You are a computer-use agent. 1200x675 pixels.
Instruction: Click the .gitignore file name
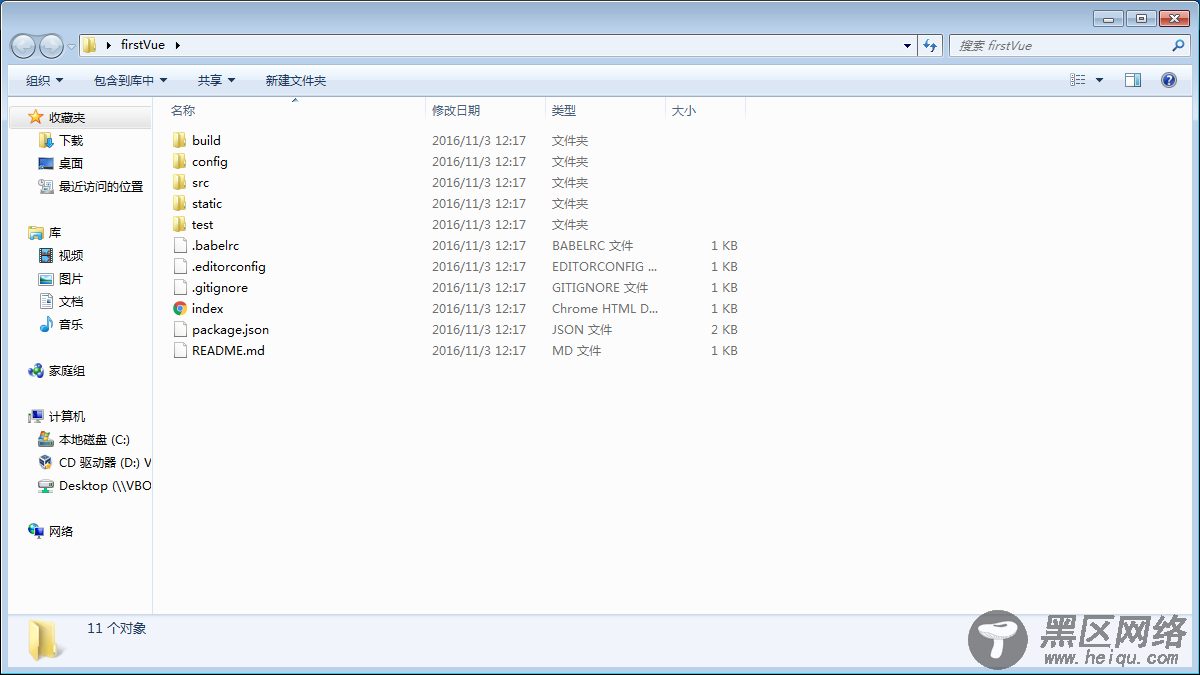220,288
